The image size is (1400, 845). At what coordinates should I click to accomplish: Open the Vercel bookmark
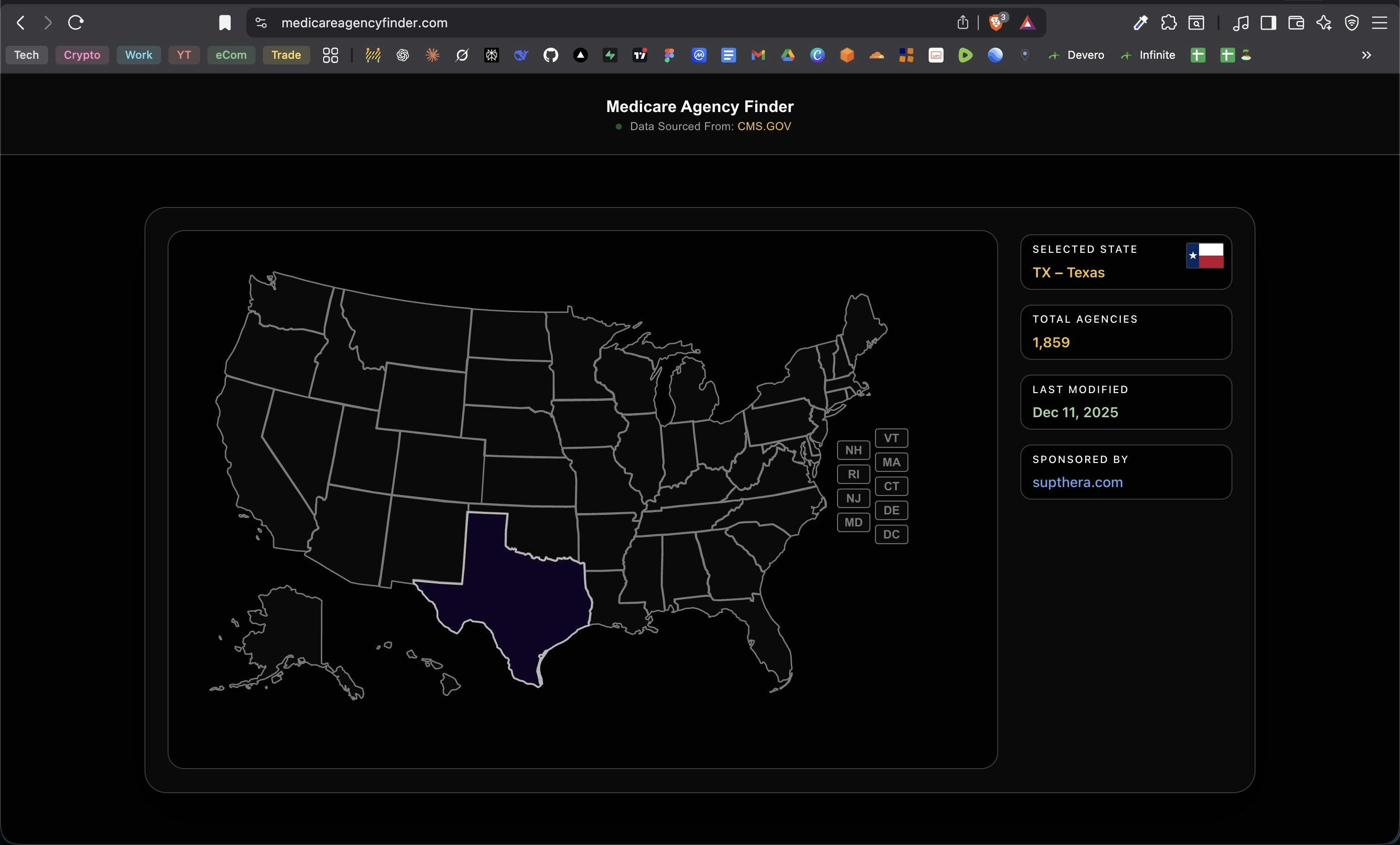pyautogui.click(x=581, y=55)
